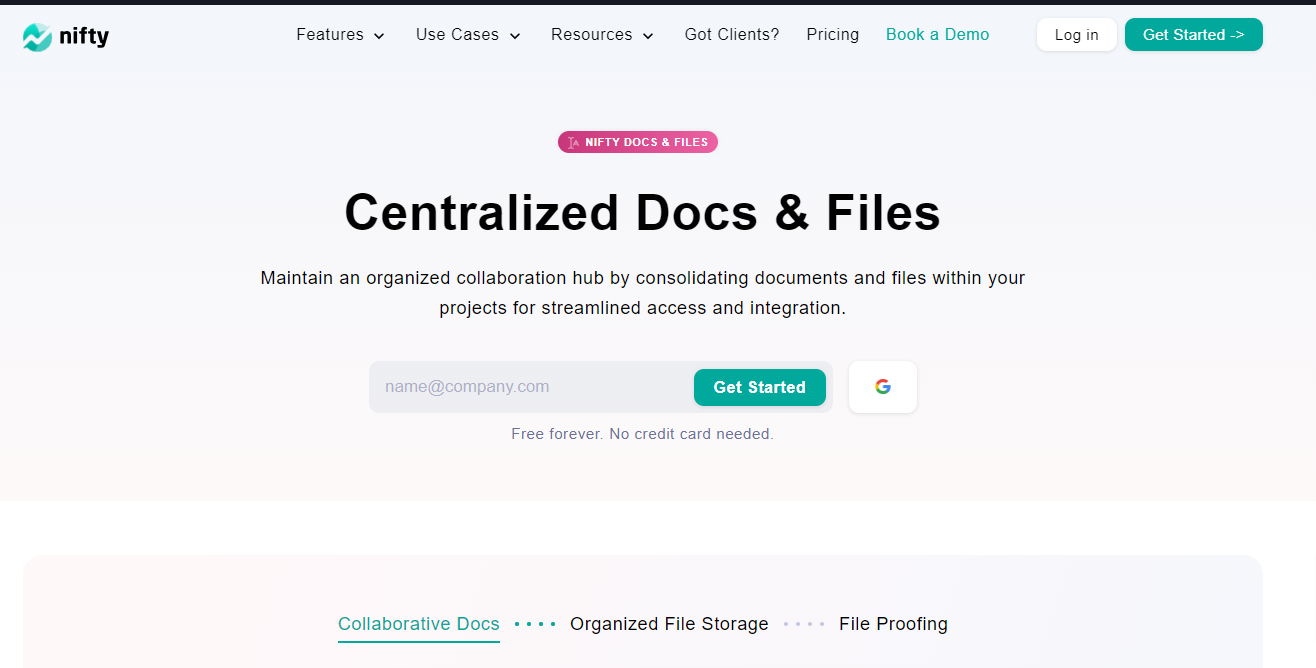Select the Collaborative Docs tab
The image size is (1316, 668).
[418, 624]
